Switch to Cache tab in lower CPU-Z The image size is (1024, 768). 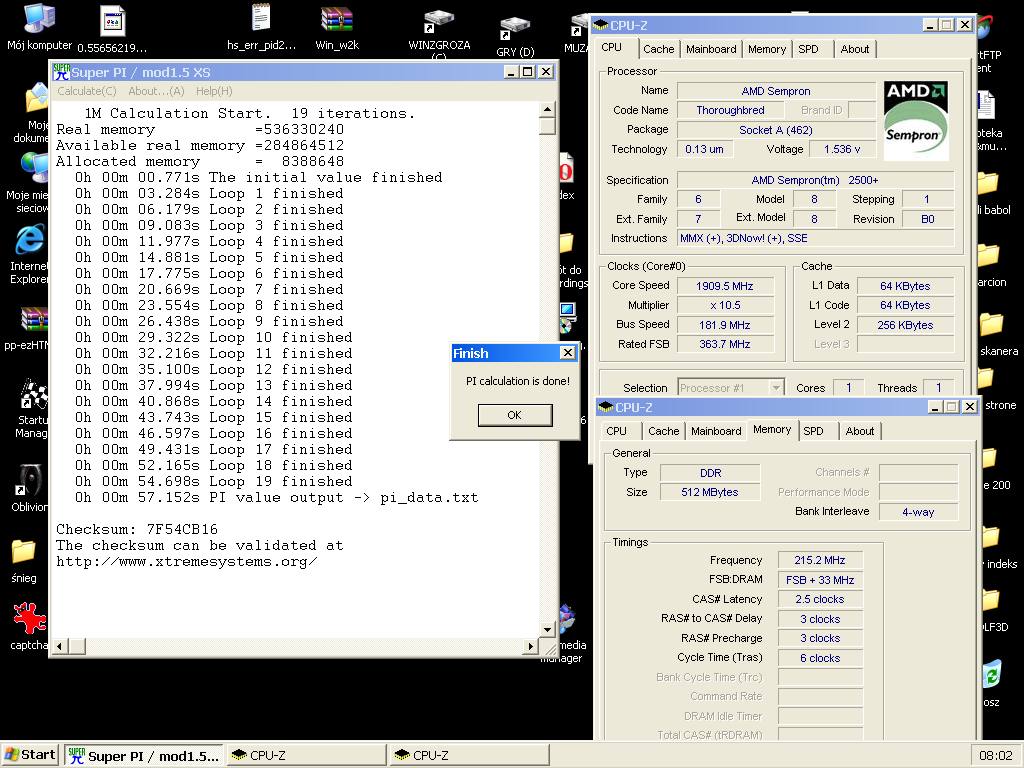click(664, 431)
